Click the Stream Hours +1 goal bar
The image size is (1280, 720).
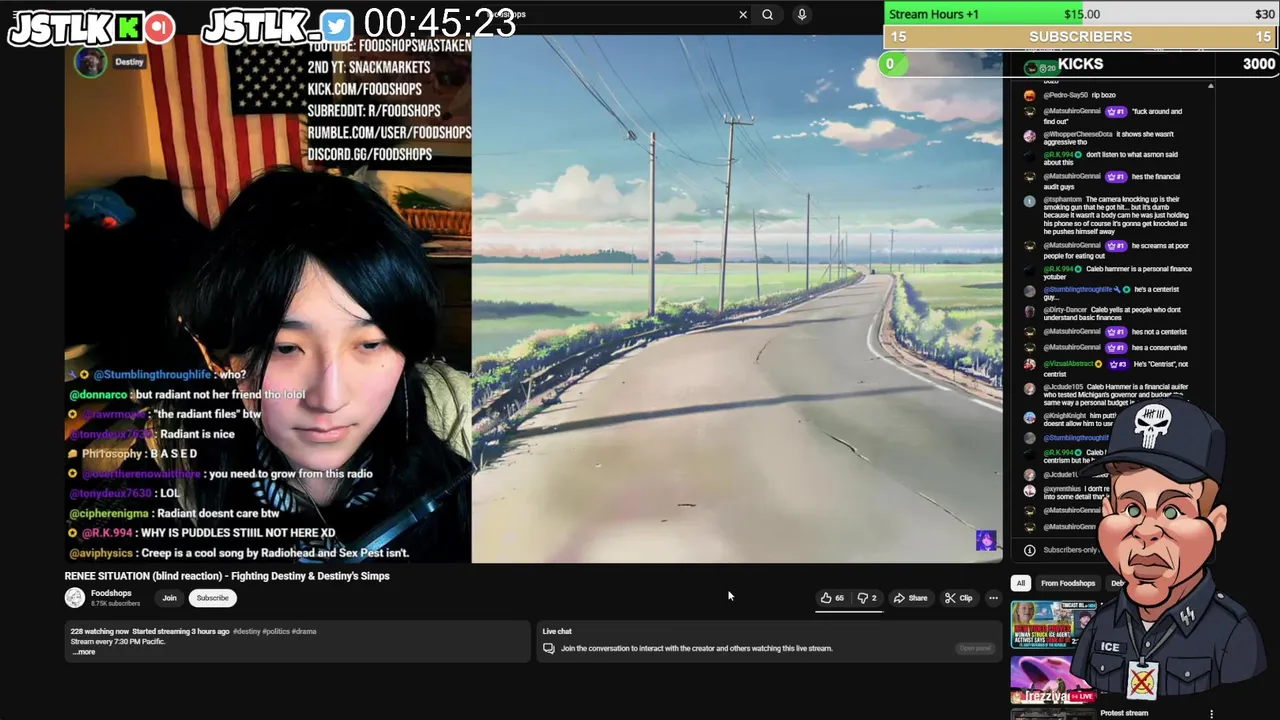1081,14
